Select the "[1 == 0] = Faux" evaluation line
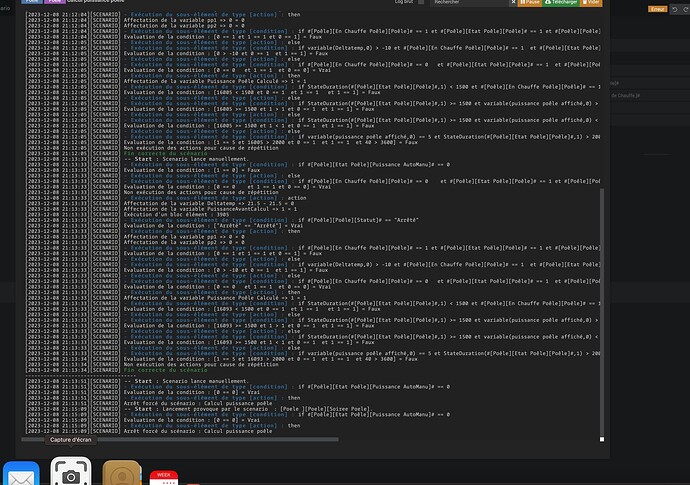Viewport: 690px width, 485px height. coord(192,170)
